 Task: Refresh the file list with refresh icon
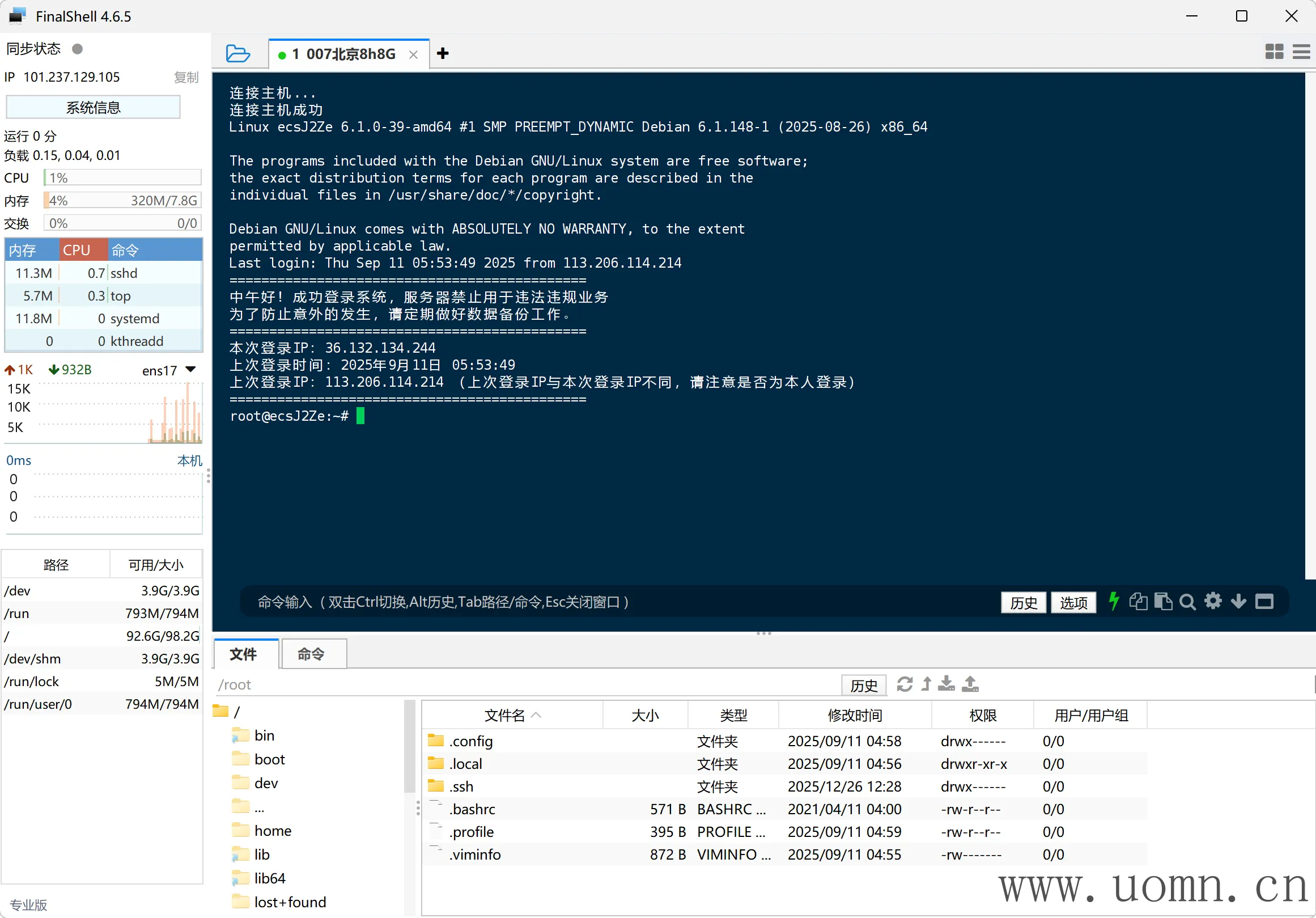(905, 684)
